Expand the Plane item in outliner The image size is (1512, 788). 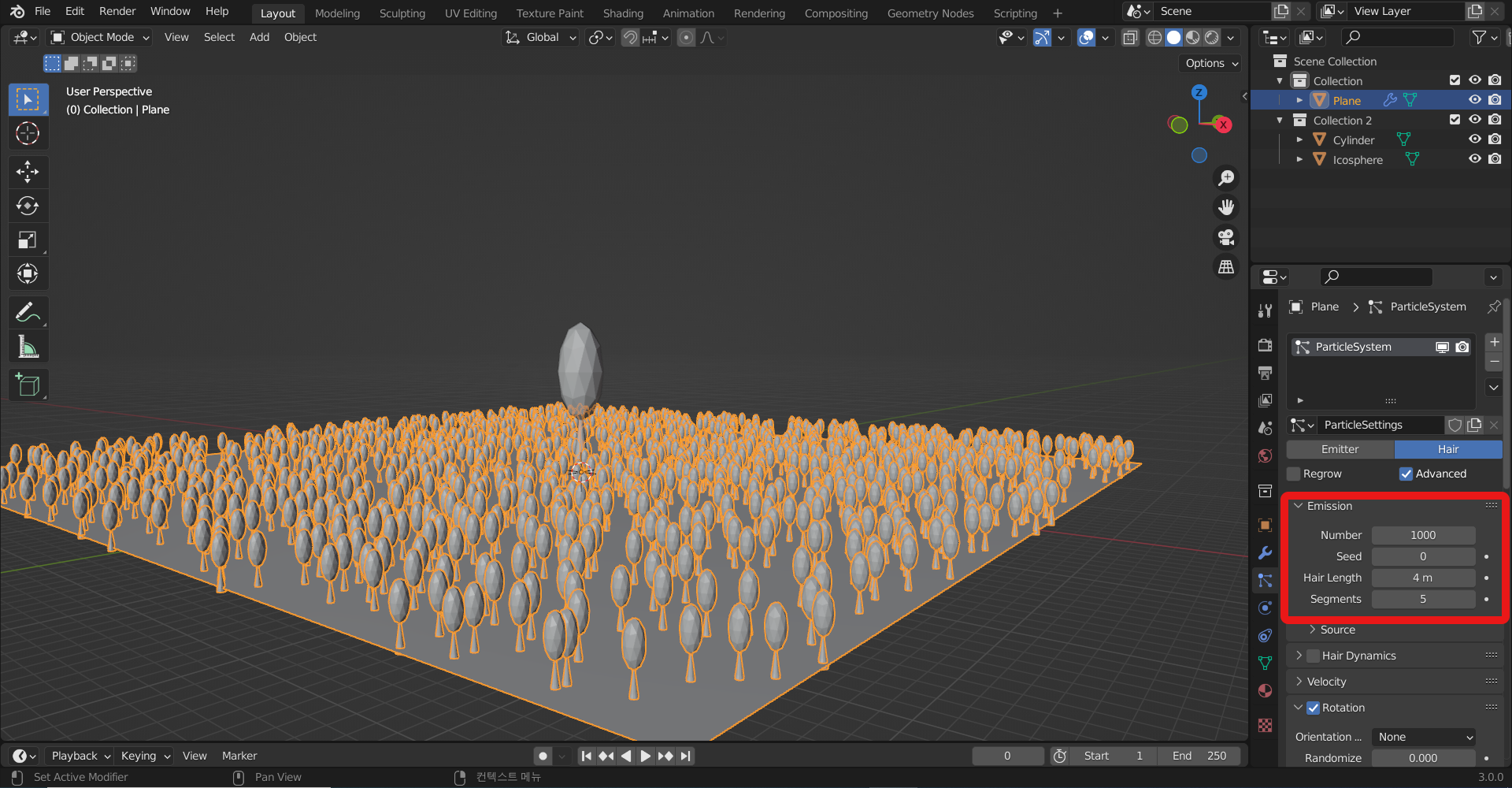1299,100
